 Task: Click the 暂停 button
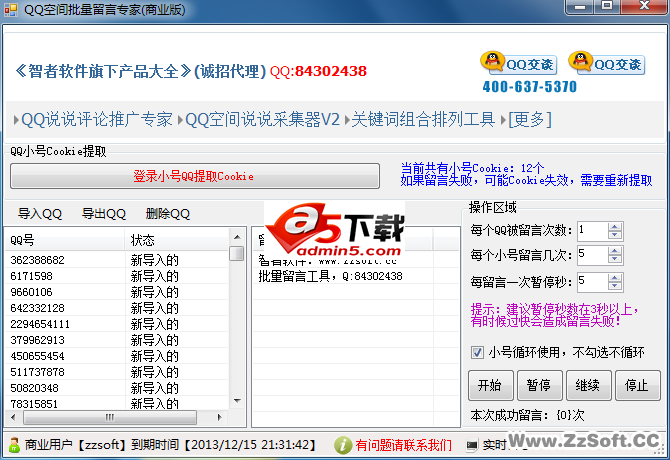coord(539,385)
